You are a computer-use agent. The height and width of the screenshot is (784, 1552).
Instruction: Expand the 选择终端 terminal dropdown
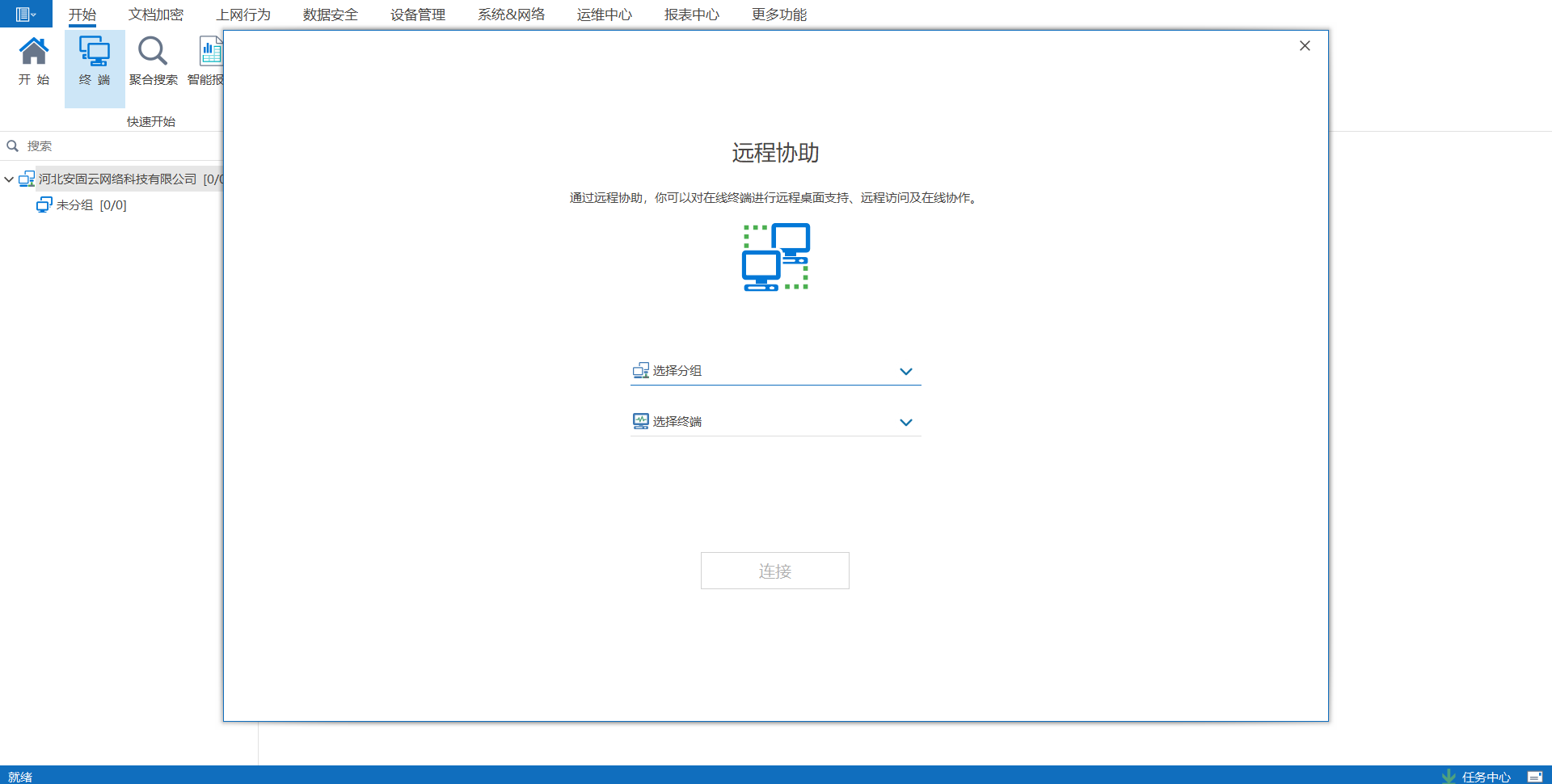point(905,423)
